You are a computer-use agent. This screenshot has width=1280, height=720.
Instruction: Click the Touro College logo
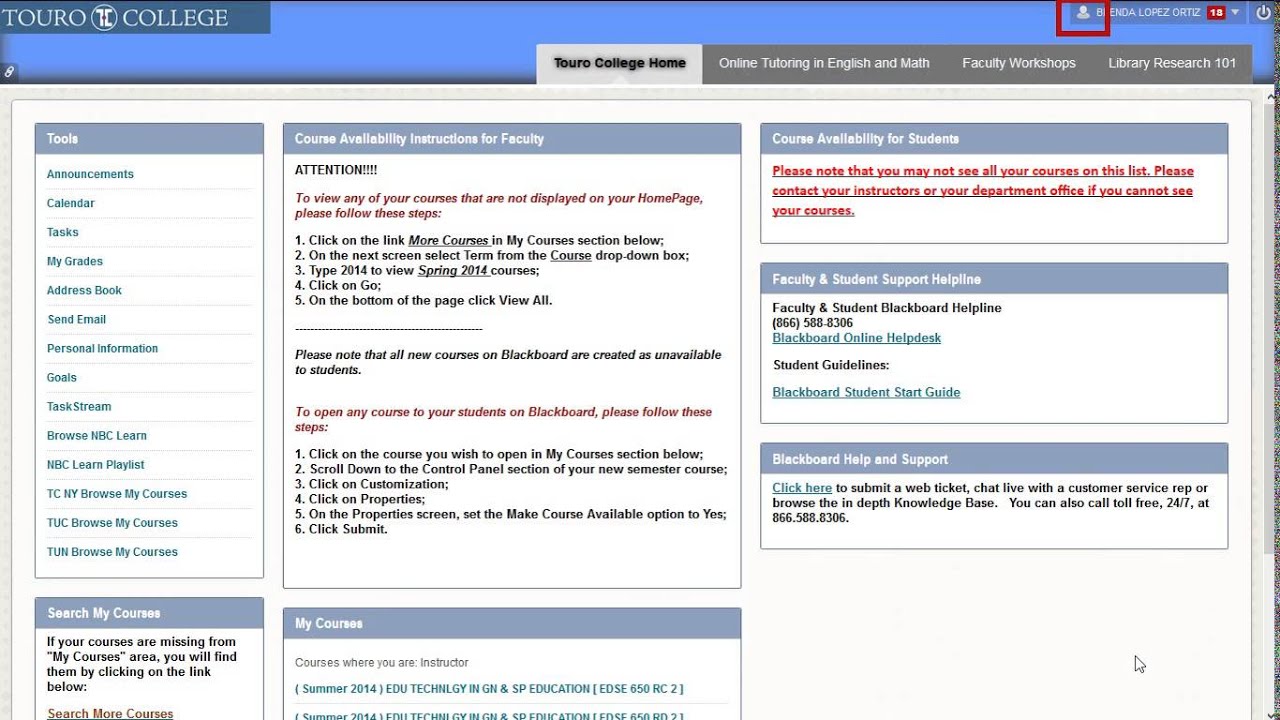click(x=117, y=17)
